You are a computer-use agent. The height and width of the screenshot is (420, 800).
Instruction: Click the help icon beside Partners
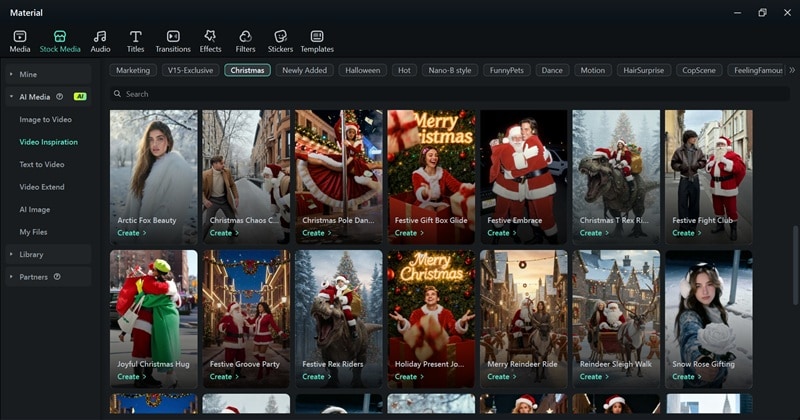tap(57, 277)
